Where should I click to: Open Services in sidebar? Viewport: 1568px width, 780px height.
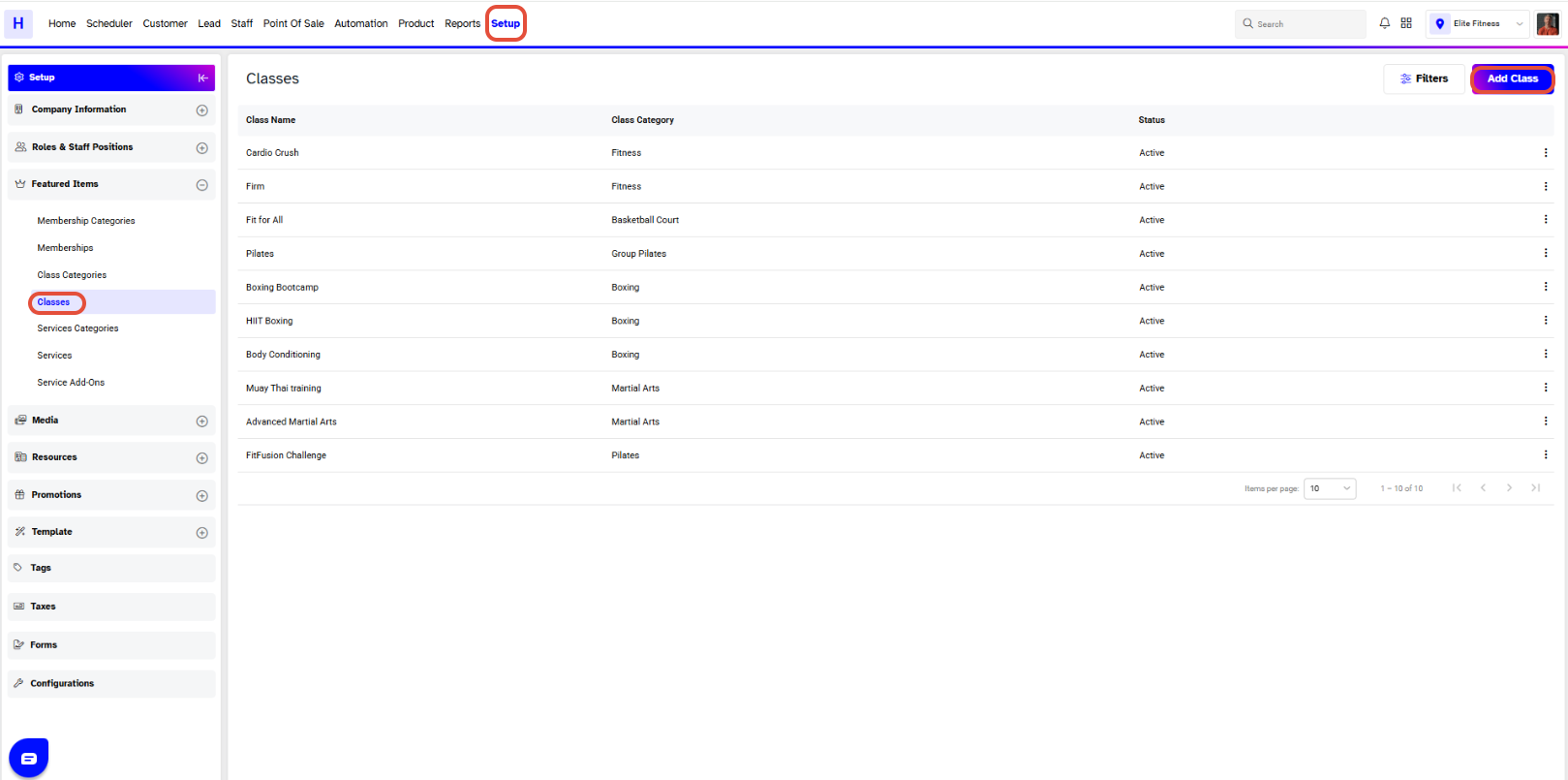pyautogui.click(x=54, y=356)
